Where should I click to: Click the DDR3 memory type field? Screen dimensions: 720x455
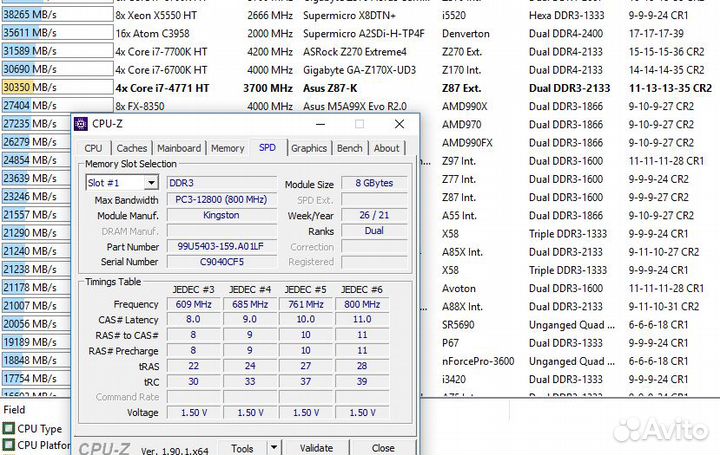(x=222, y=183)
